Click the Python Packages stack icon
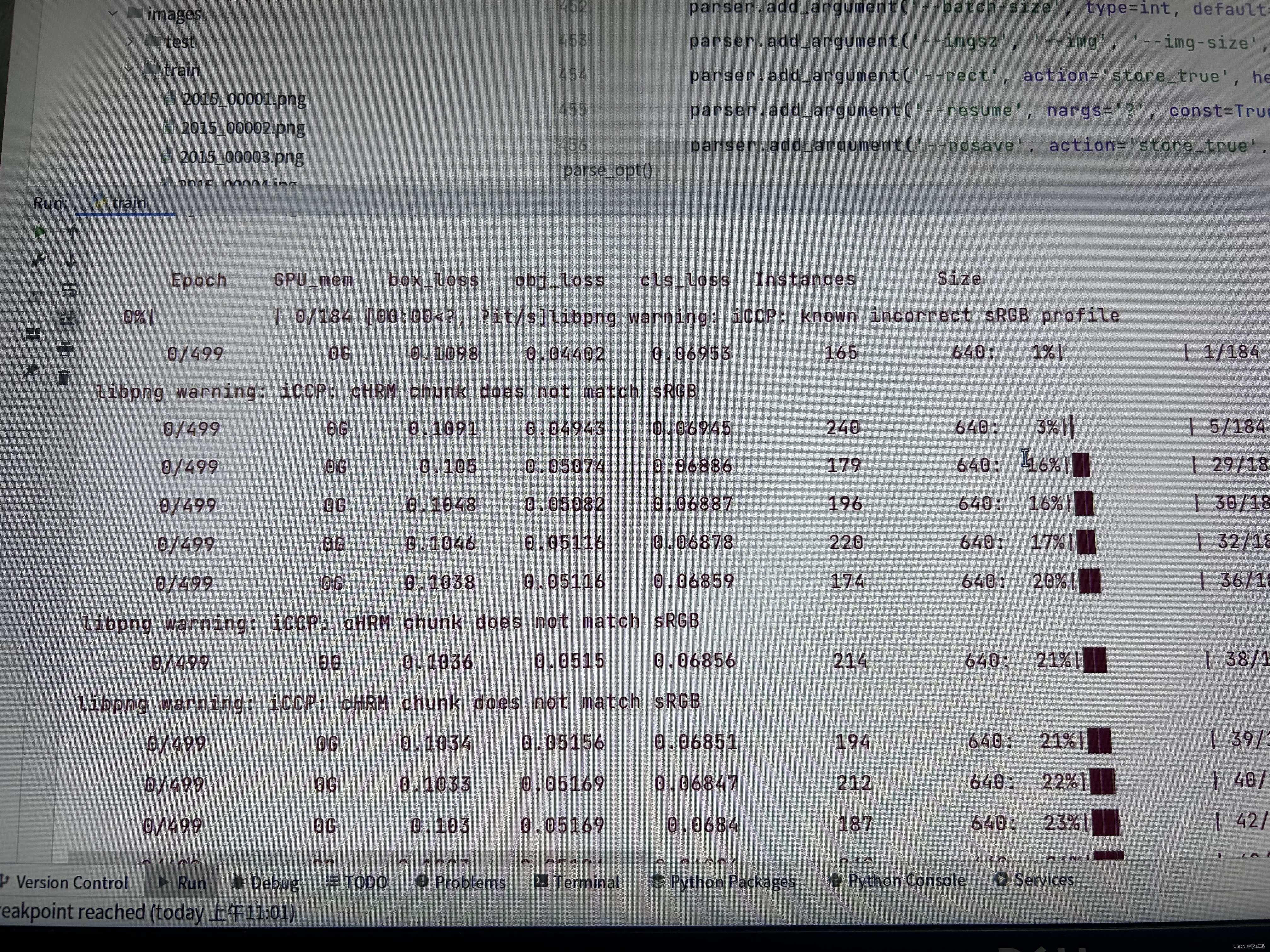Viewport: 1270px width, 952px height. (x=657, y=881)
